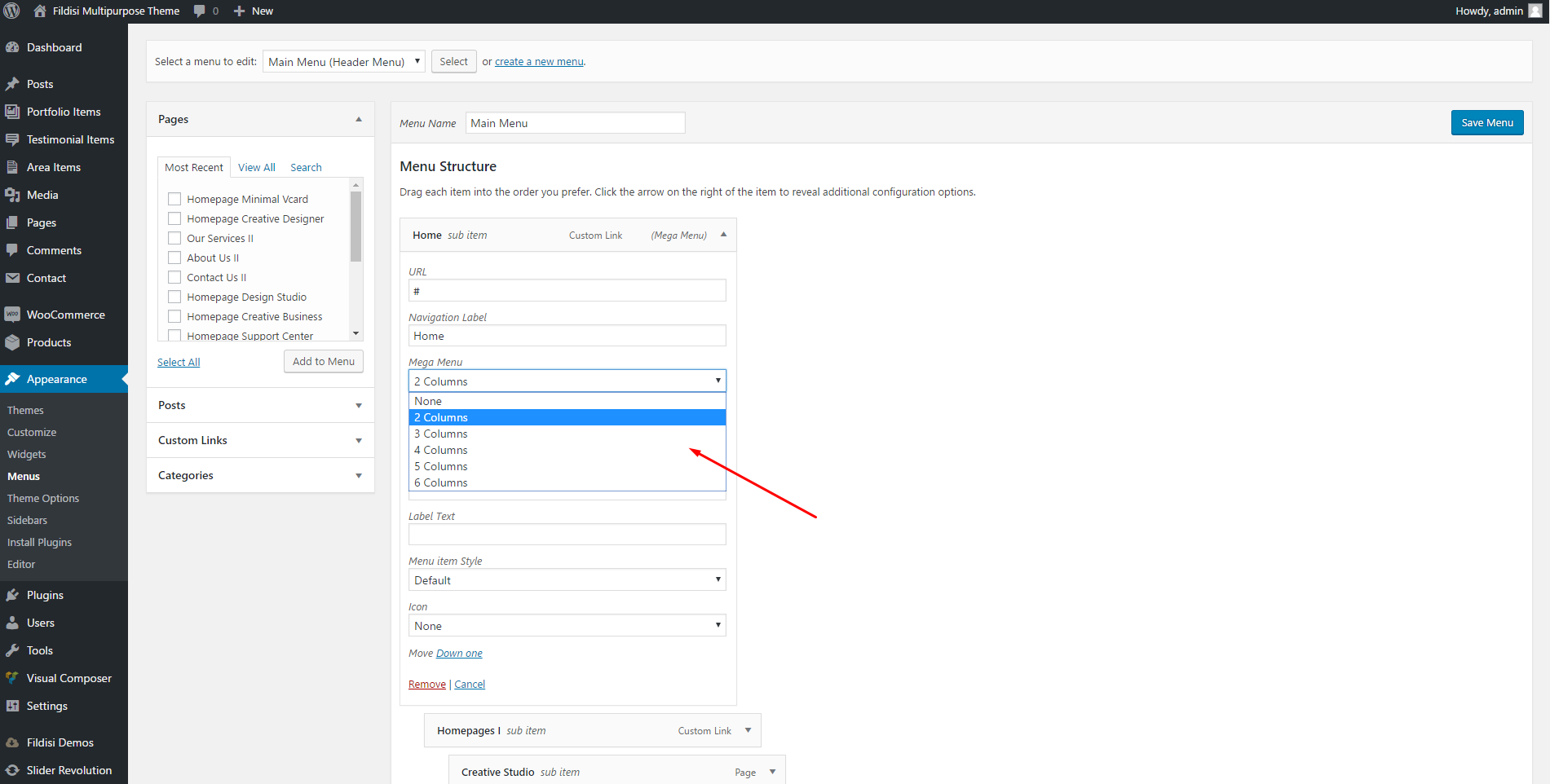Screen dimensions: 1550x784
Task: Open the Icon dropdown
Action: (x=567, y=626)
